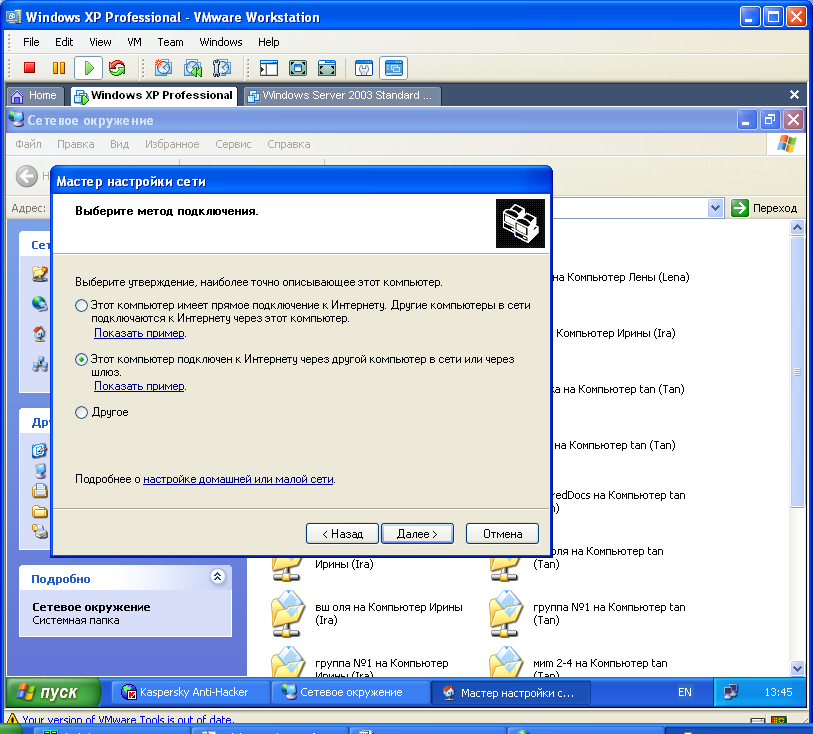This screenshot has height=734, width=813.
Task: Click the 'пуск' Start button
Action: pos(53,692)
